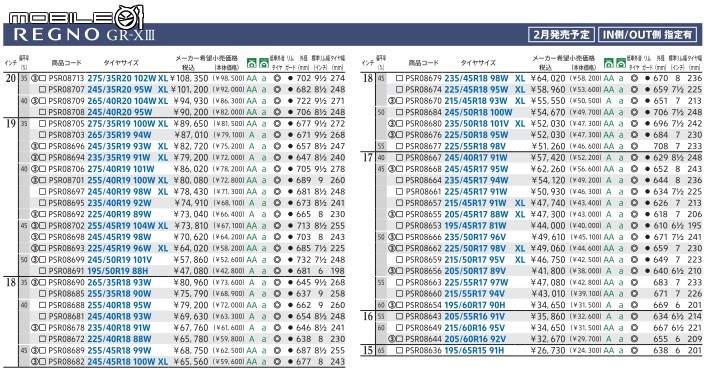Select tire size 265/35R19 94W
Image resolution: width=704 pixels, height=370 pixels.
[119, 135]
